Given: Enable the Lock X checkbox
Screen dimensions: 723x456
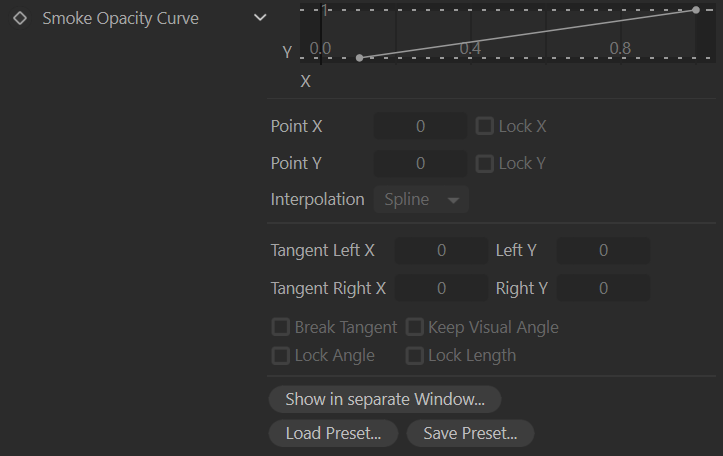Looking at the screenshot, I should tap(485, 126).
